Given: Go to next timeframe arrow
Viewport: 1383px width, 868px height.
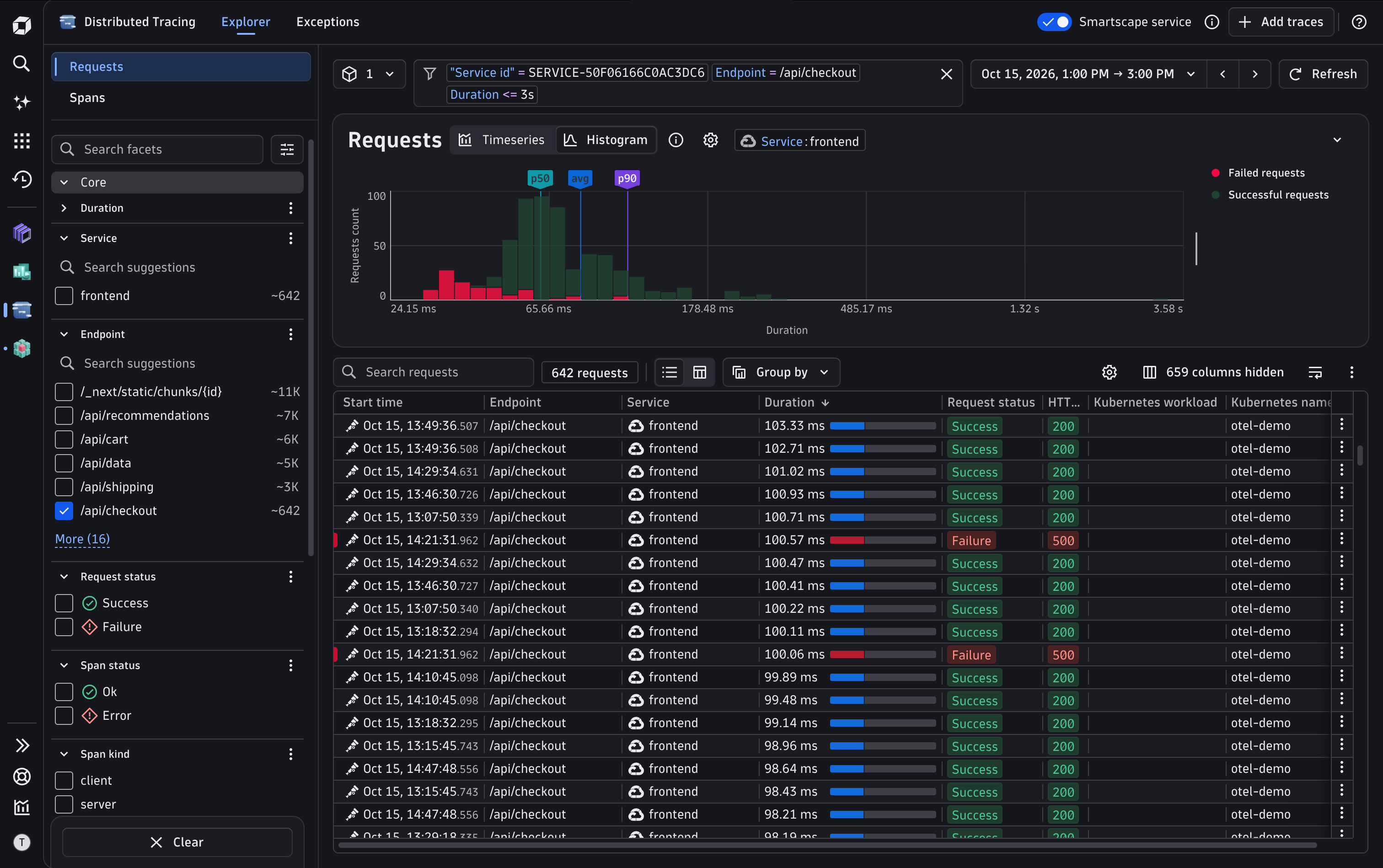Looking at the screenshot, I should (x=1255, y=74).
